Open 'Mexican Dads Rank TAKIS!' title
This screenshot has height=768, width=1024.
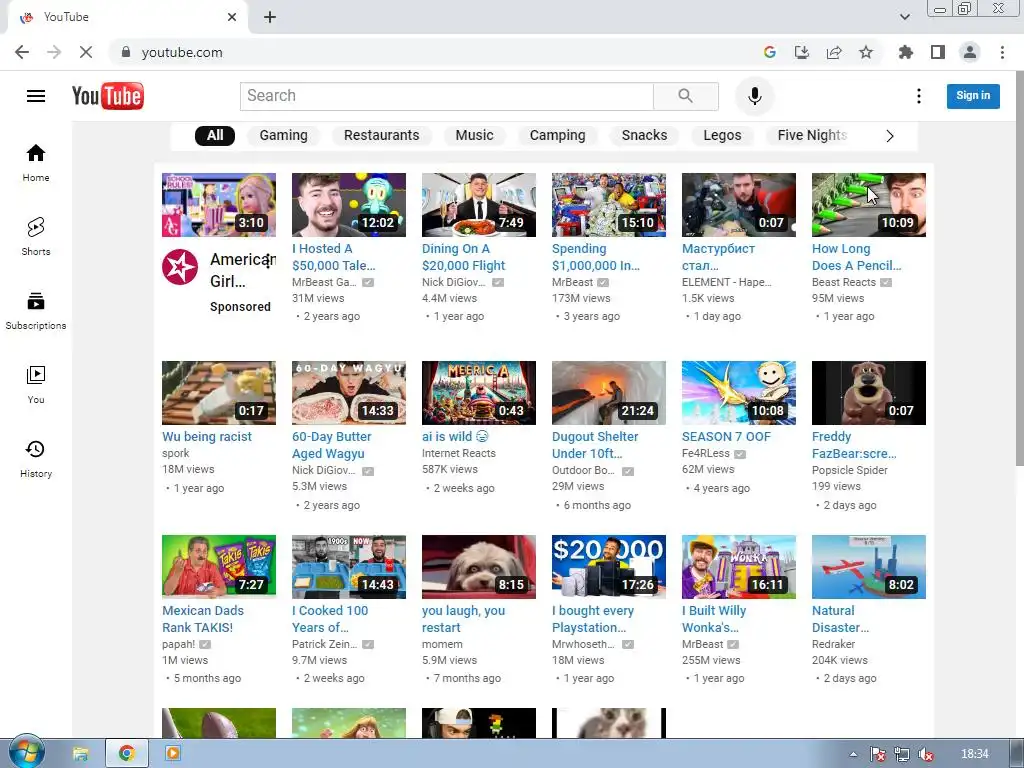(x=202, y=619)
